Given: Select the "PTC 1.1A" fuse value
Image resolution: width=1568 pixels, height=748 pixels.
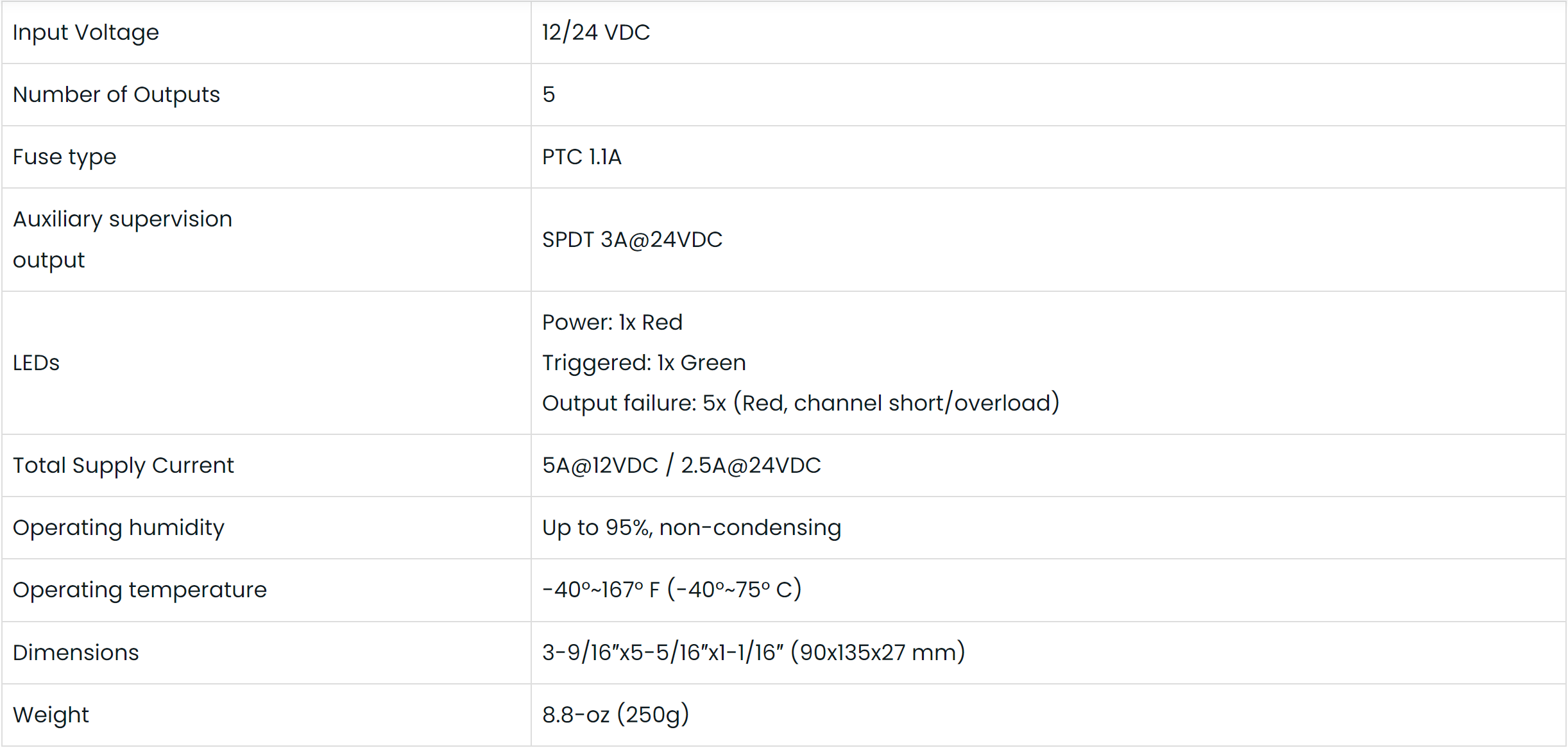Looking at the screenshot, I should point(581,157).
